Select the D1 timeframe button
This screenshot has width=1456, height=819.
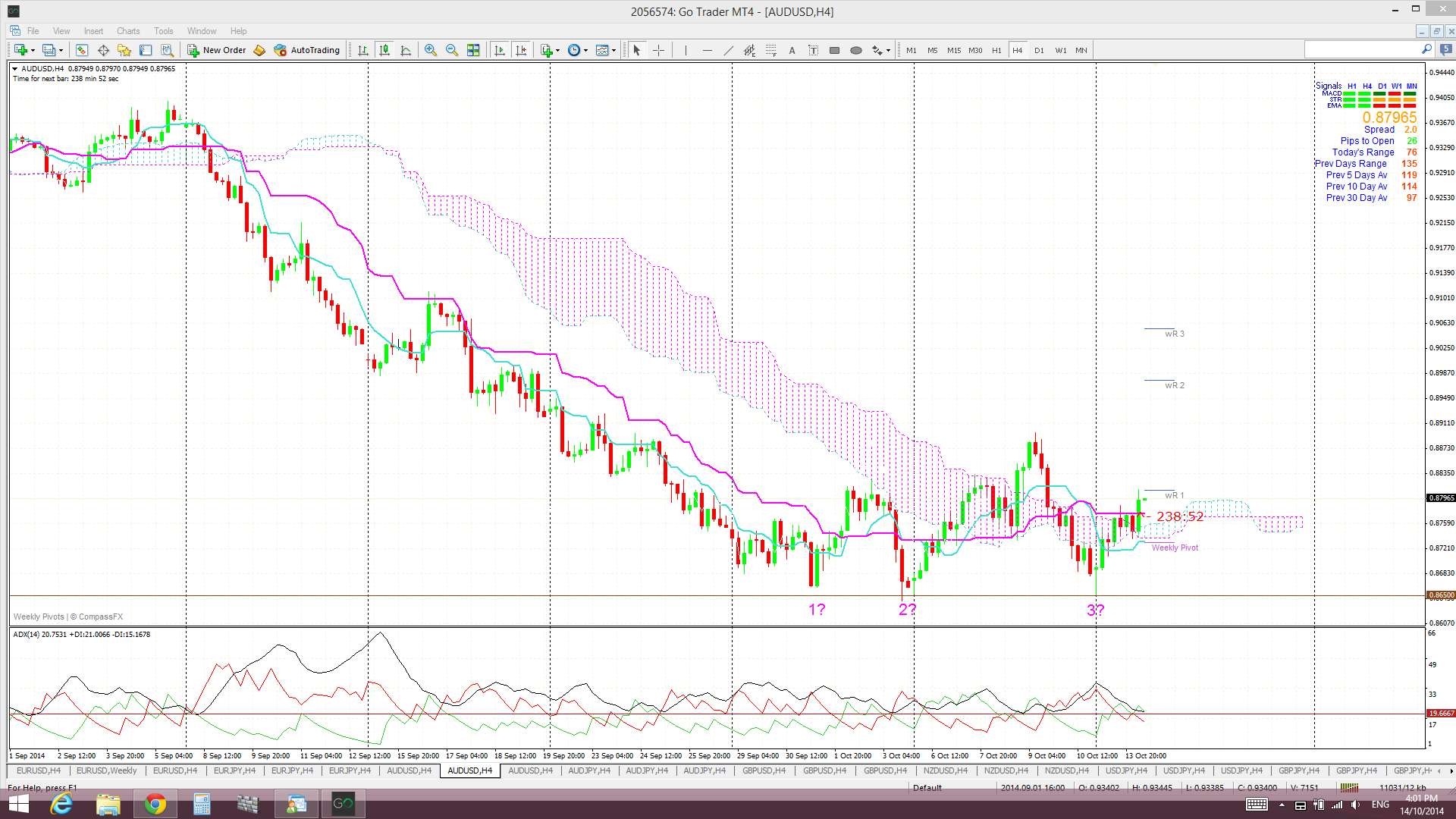(x=1039, y=50)
